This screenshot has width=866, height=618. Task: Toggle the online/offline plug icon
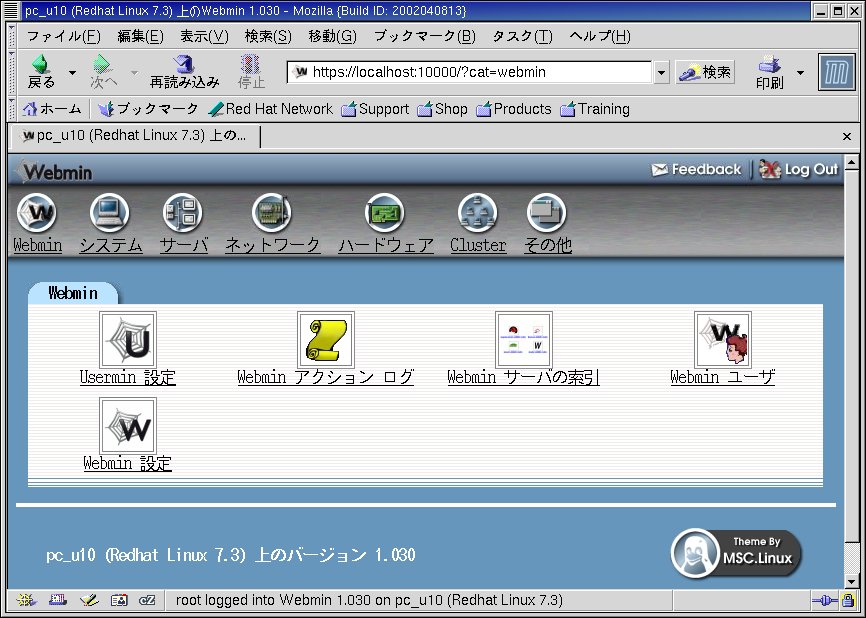[825, 600]
